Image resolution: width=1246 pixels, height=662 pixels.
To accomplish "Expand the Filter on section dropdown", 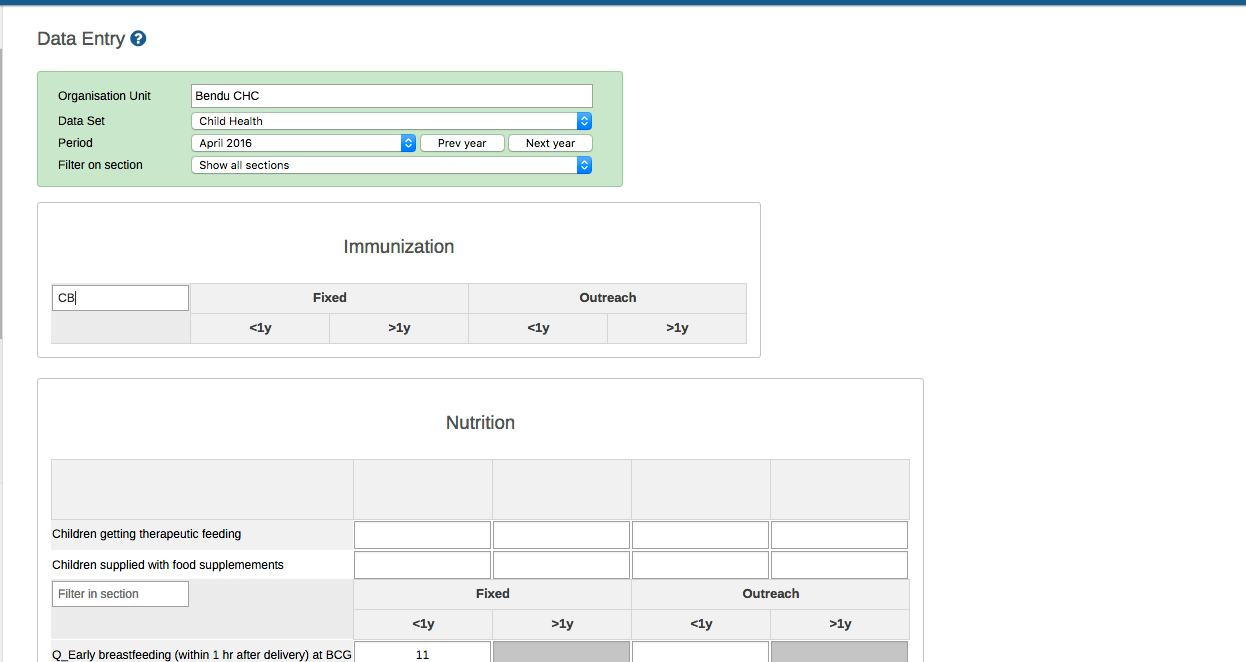I will click(x=391, y=165).
